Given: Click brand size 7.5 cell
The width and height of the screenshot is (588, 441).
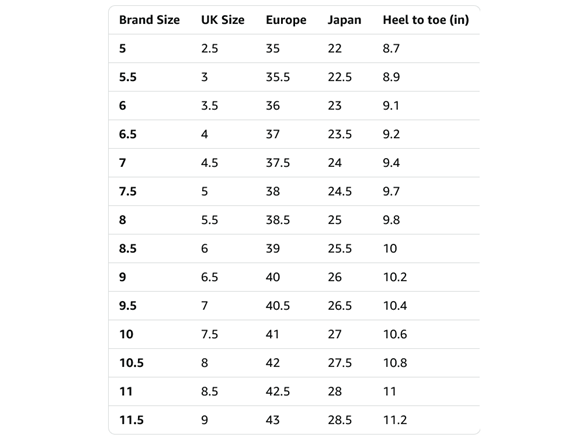Looking at the screenshot, I should (128, 192).
